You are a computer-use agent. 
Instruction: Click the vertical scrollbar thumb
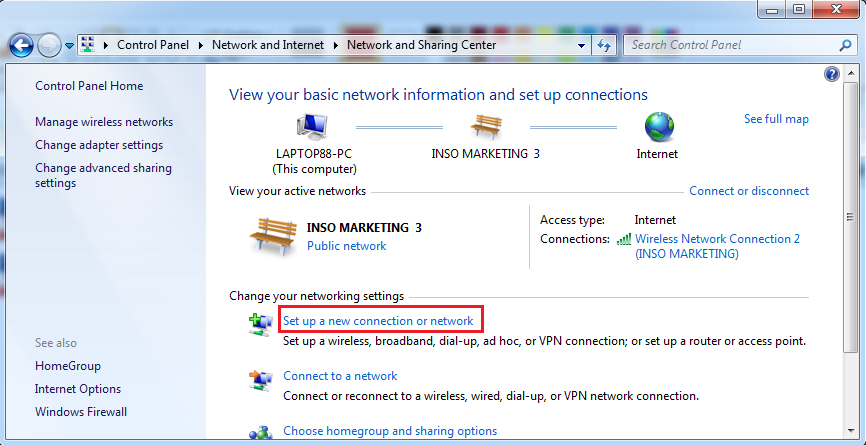[x=850, y=218]
